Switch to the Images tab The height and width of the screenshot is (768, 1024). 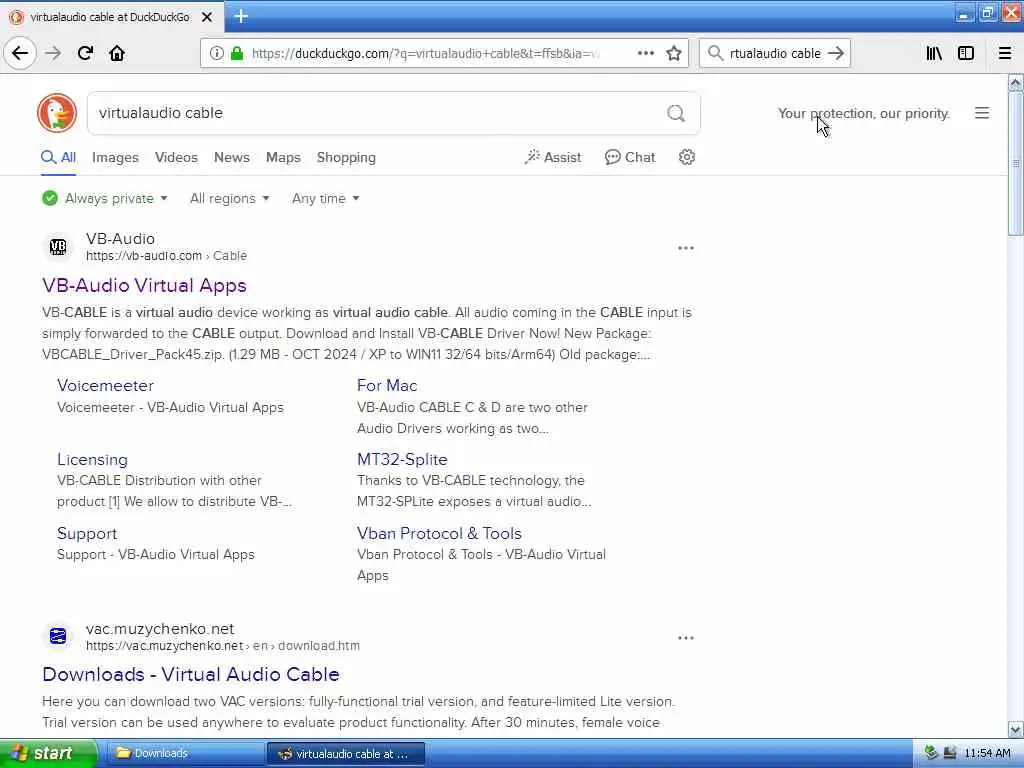115,157
